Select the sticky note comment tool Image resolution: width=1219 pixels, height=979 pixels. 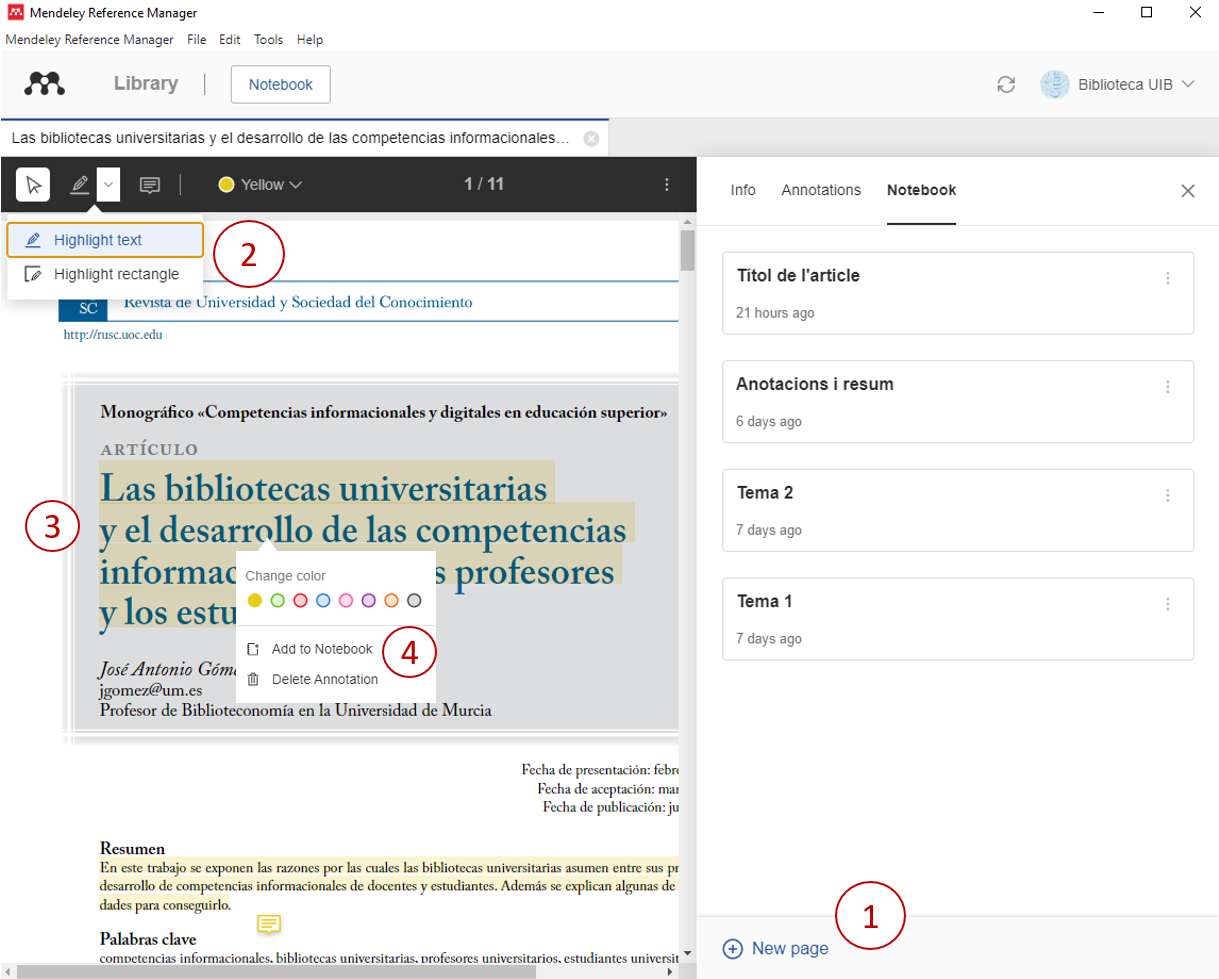(x=150, y=184)
